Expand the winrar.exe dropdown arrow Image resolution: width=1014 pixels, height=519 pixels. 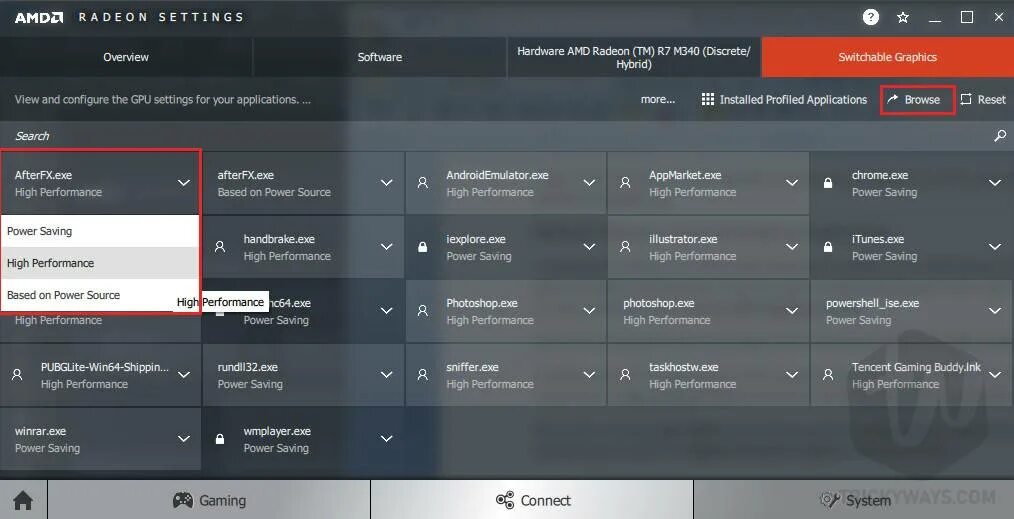coord(184,439)
